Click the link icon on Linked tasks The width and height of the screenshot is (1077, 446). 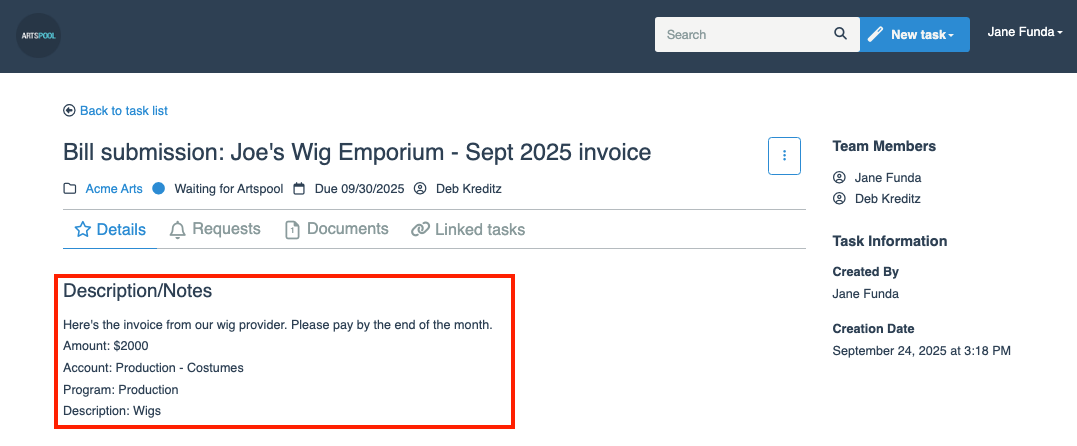point(420,230)
